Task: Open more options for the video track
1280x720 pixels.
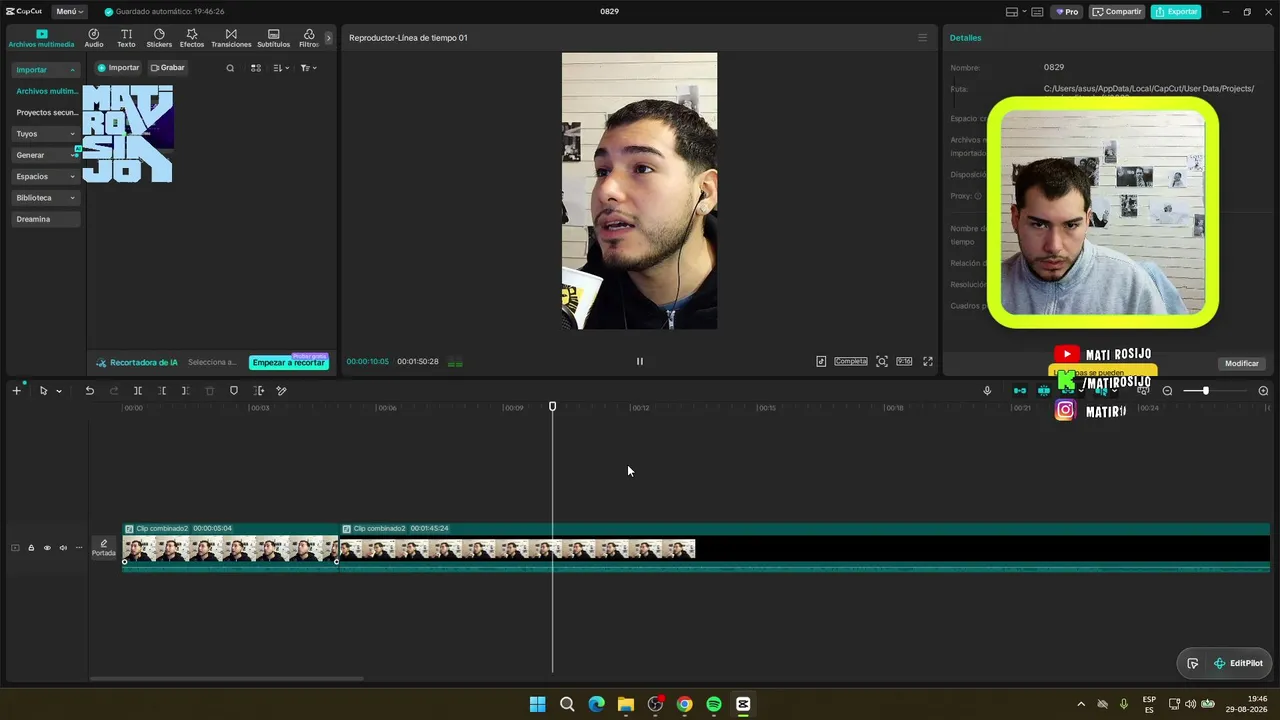Action: coord(79,548)
